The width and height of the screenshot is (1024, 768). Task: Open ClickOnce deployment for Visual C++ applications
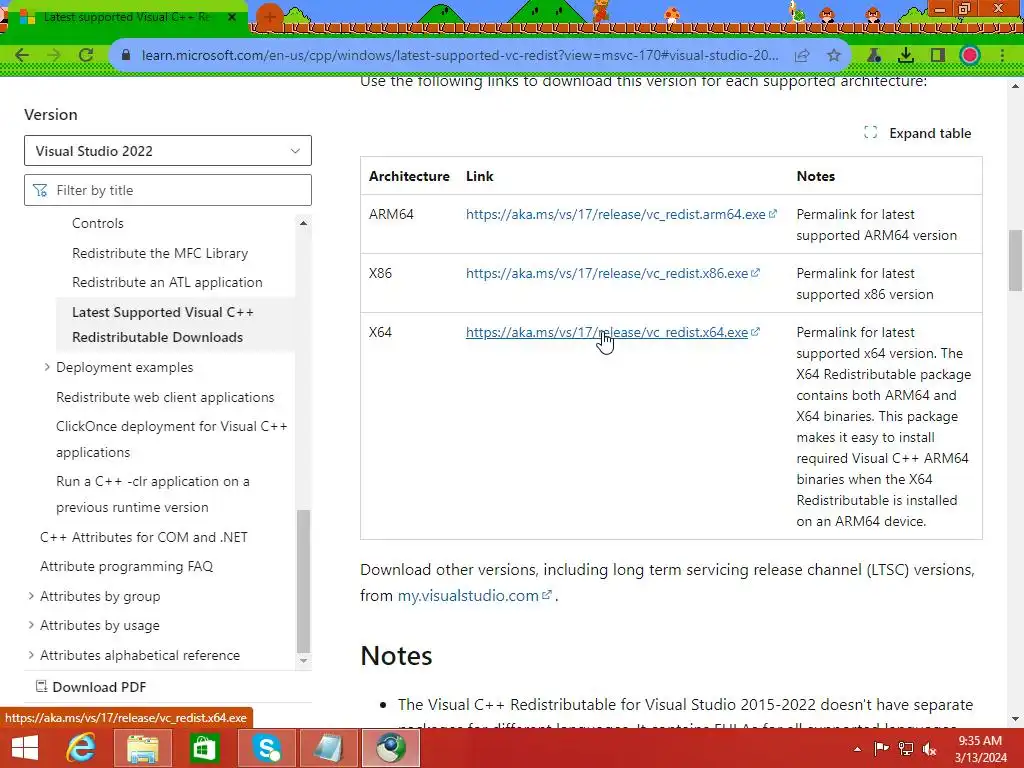[172, 439]
